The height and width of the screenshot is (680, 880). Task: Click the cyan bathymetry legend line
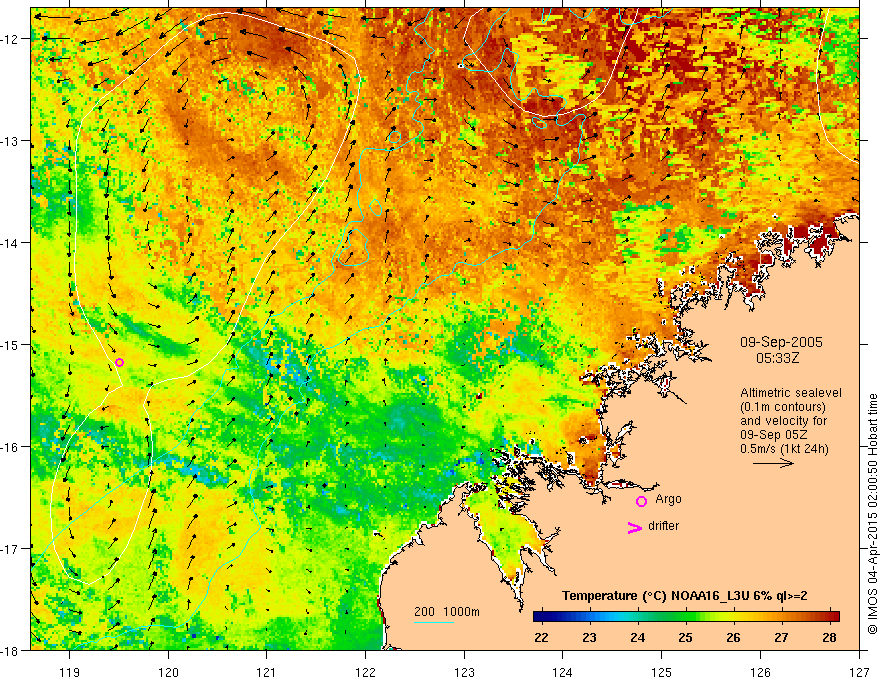point(434,622)
